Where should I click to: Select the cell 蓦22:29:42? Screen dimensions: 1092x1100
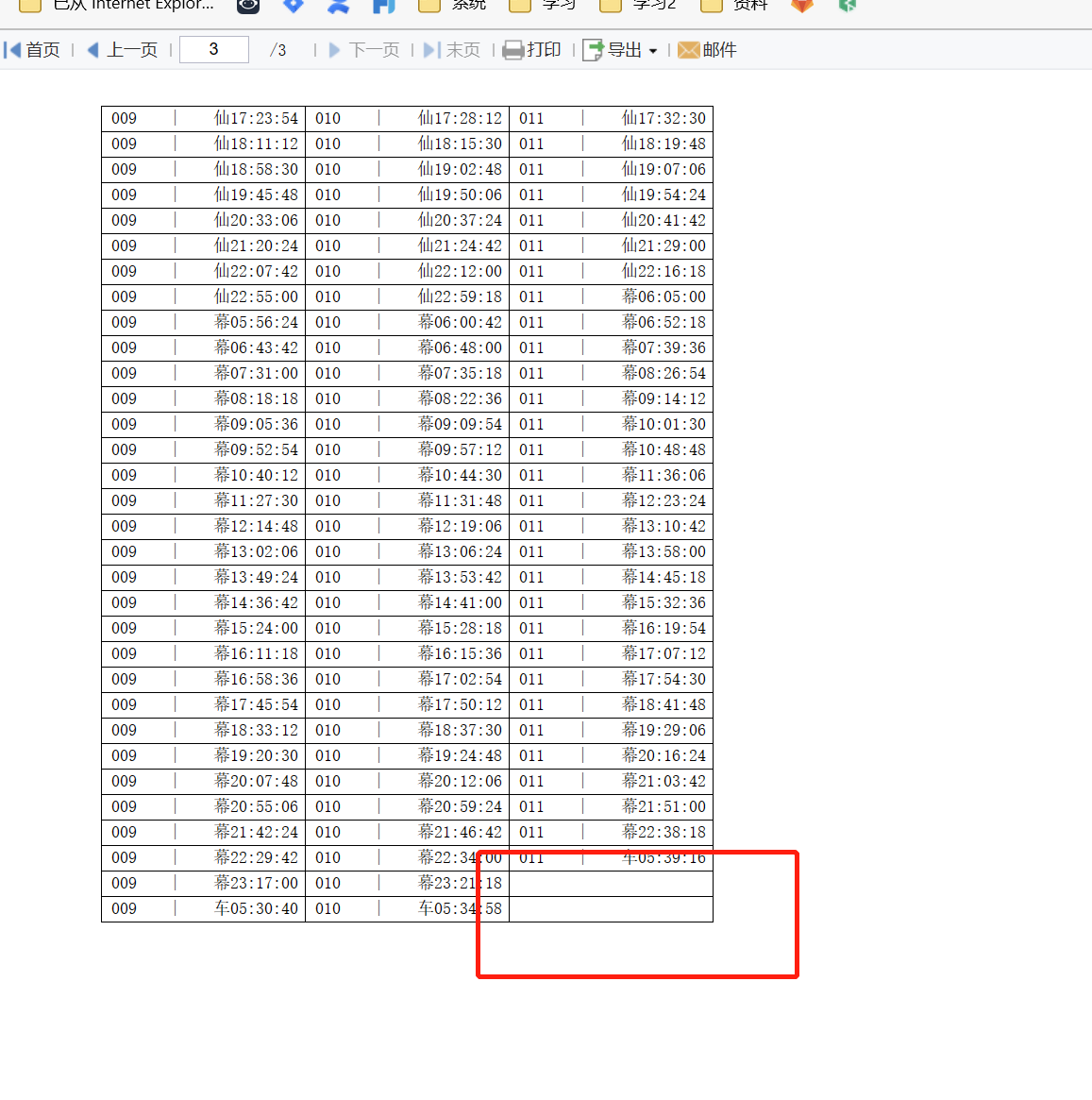pyautogui.click(x=256, y=857)
